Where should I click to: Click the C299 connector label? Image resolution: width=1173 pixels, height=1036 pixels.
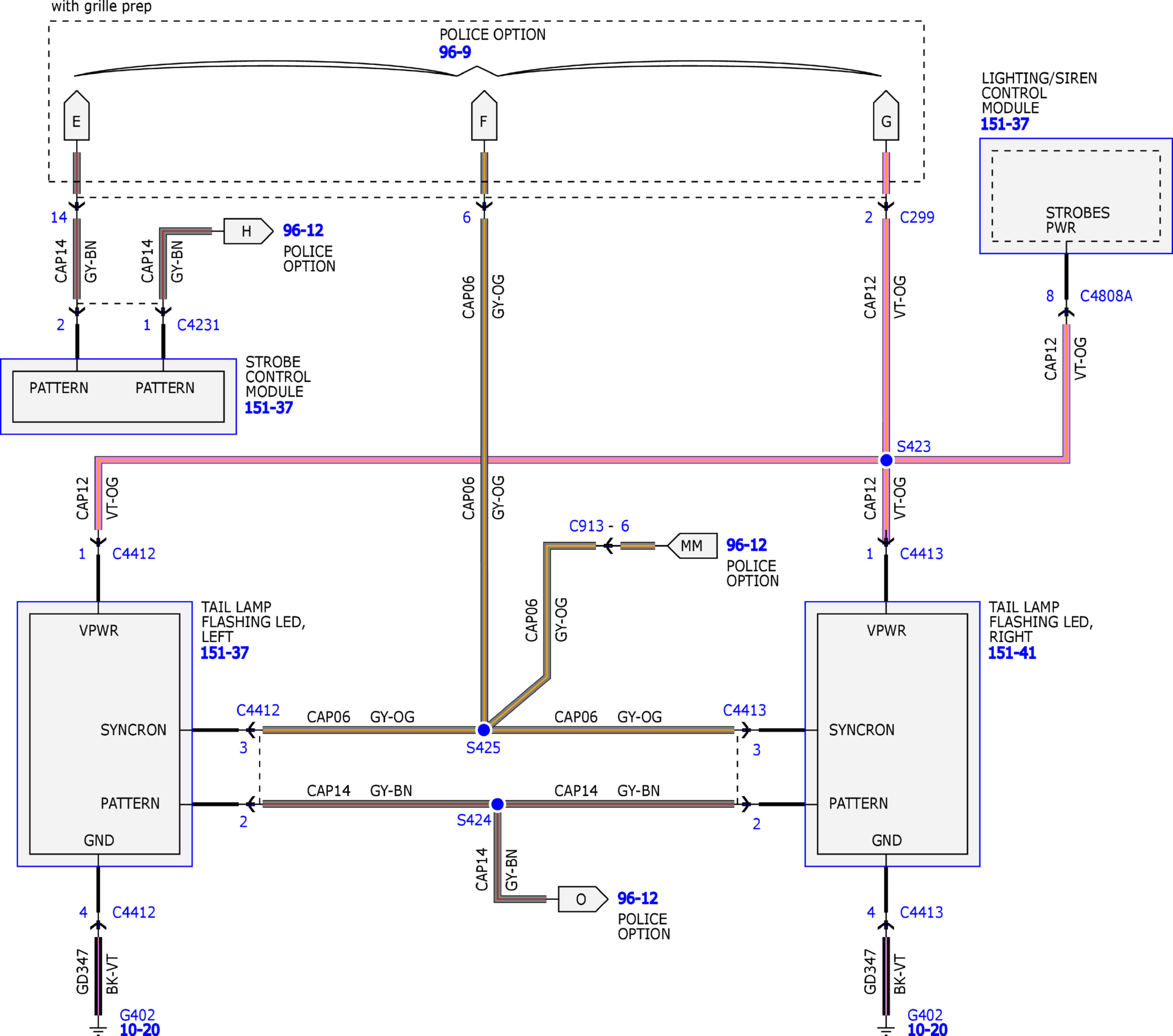click(917, 217)
